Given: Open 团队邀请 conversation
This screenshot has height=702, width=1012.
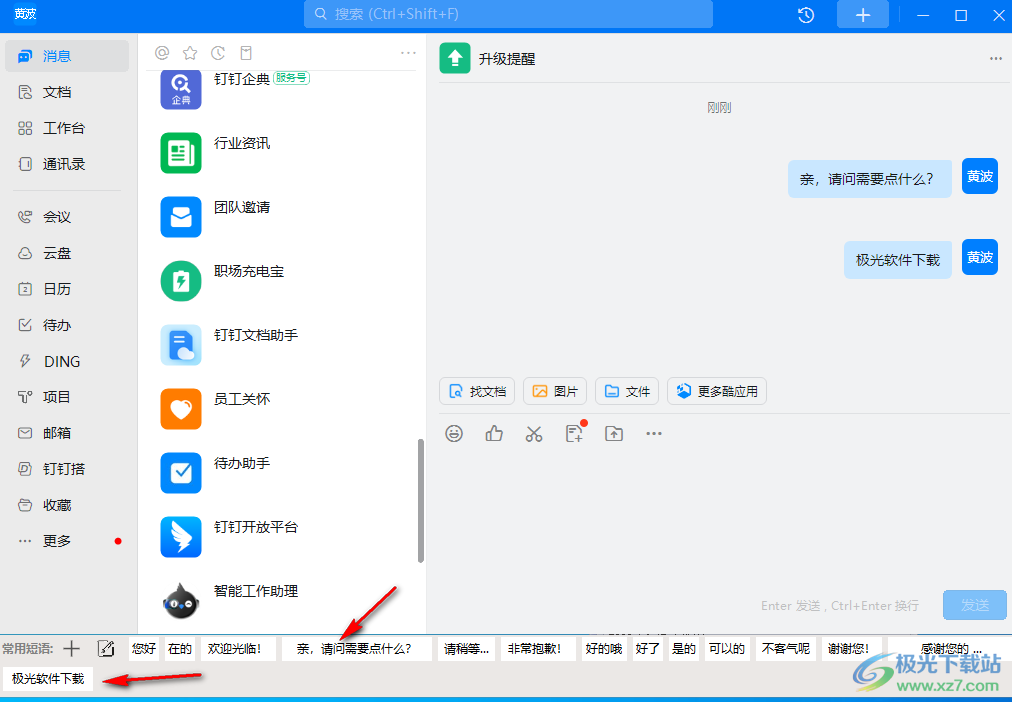Looking at the screenshot, I should pyautogui.click(x=281, y=217).
